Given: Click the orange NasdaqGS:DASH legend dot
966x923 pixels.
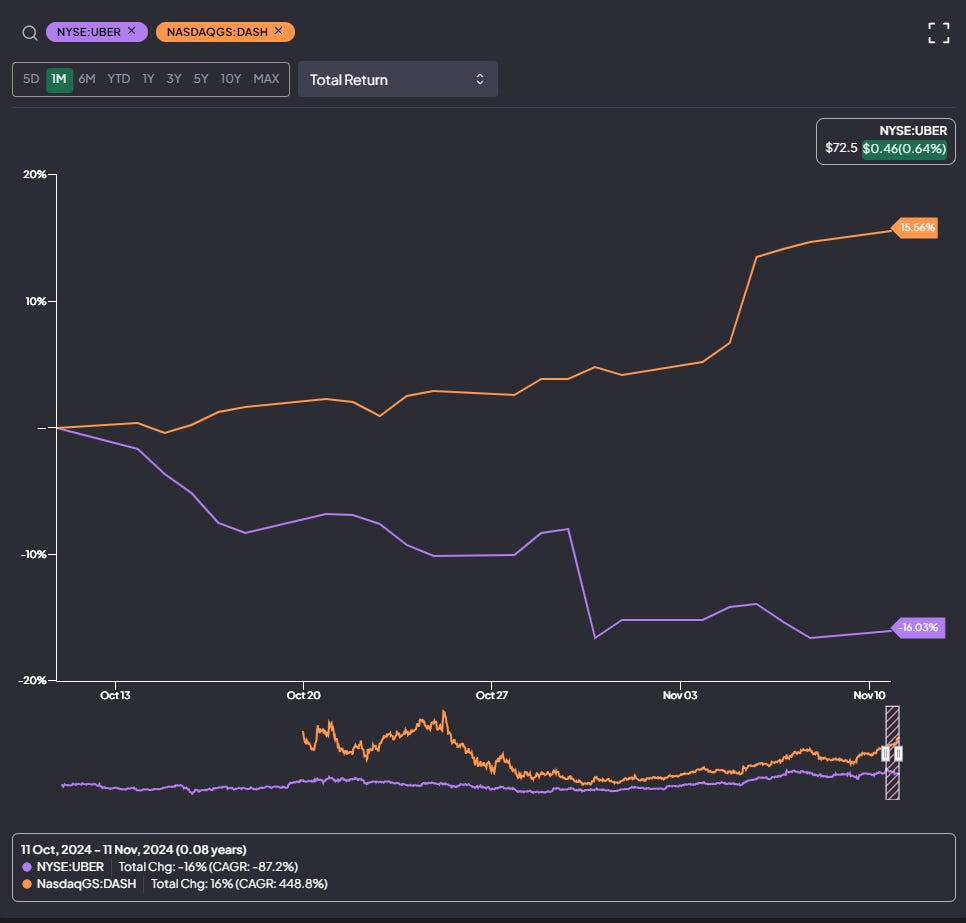Looking at the screenshot, I should [x=27, y=884].
